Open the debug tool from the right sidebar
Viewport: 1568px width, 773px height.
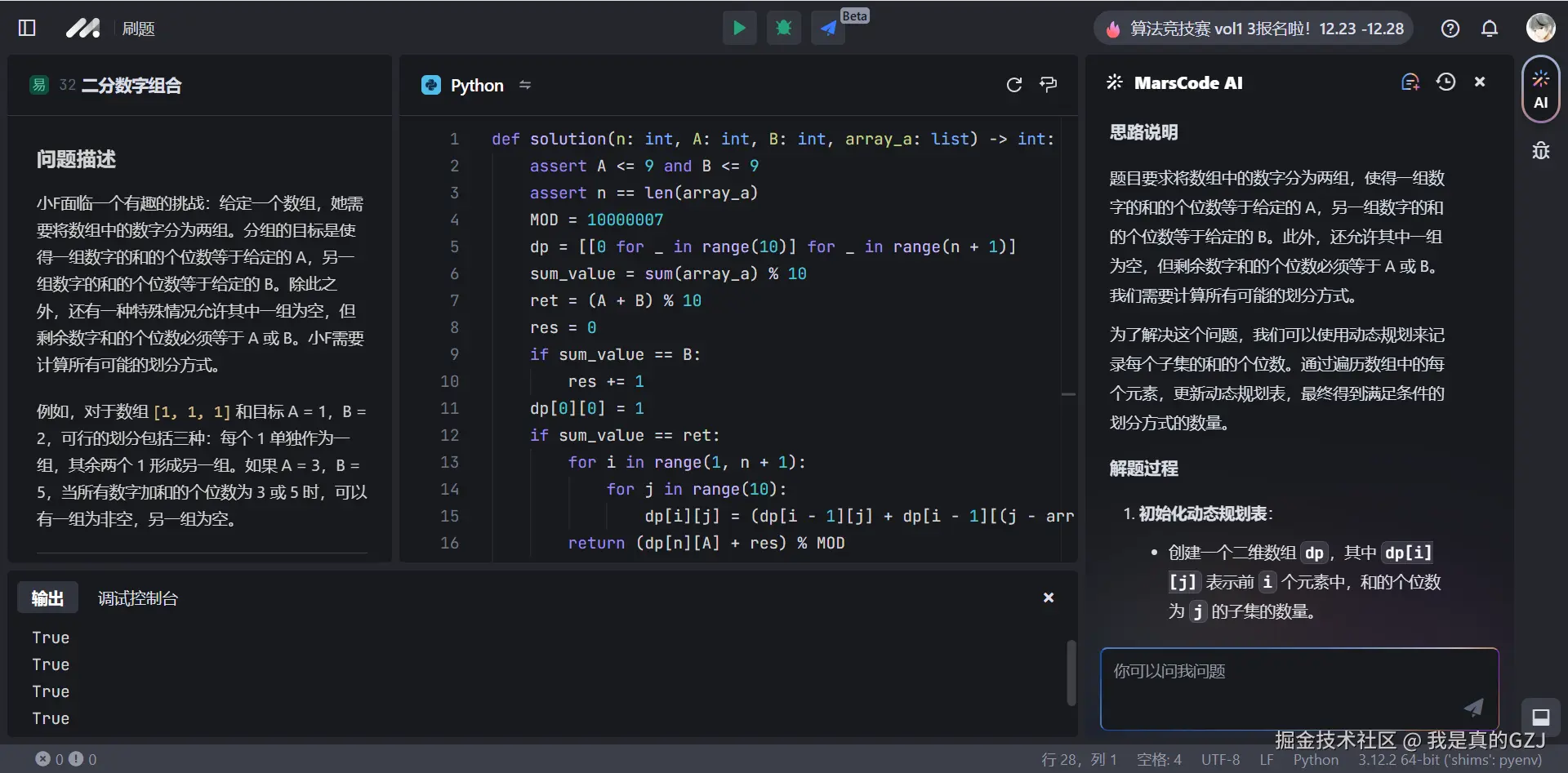click(x=1540, y=150)
